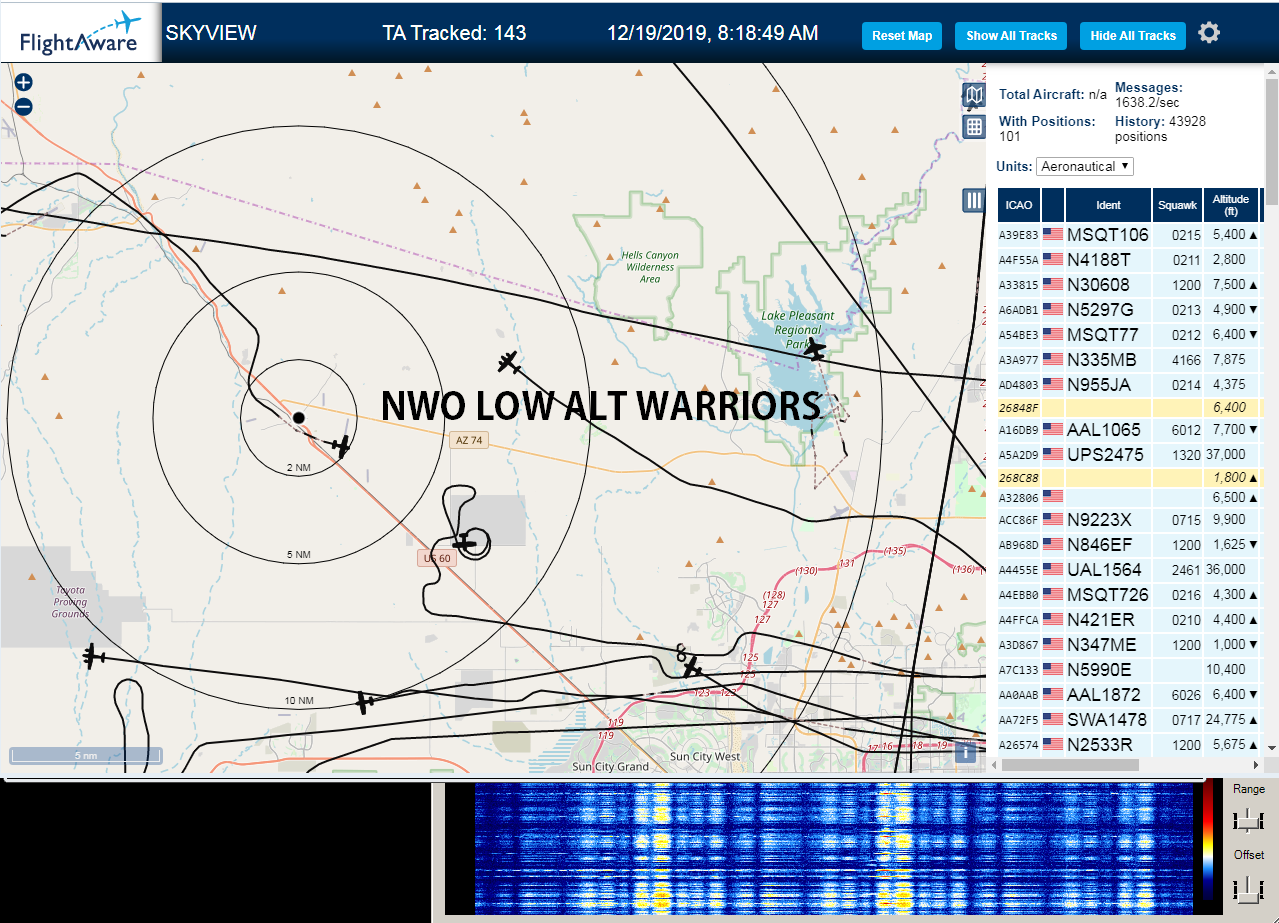Select the AAL1065 row

1130,430
